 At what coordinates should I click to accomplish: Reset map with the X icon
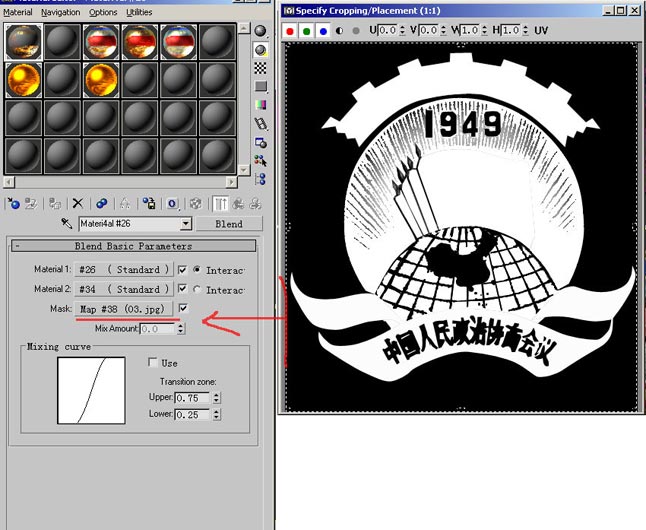click(x=77, y=203)
